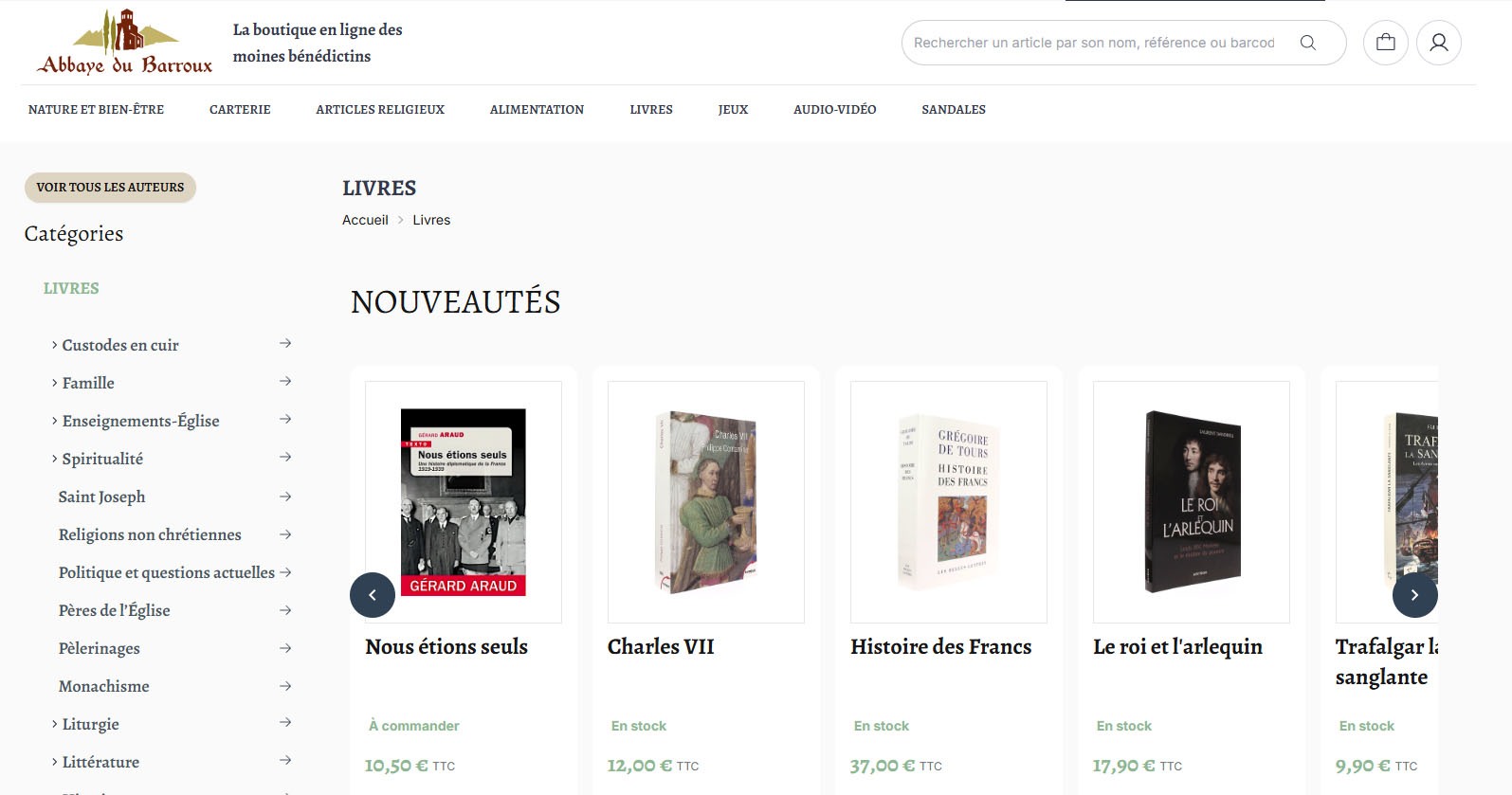
Task: Click arrow icon beside Custodes en cuir
Action: pyautogui.click(x=285, y=344)
